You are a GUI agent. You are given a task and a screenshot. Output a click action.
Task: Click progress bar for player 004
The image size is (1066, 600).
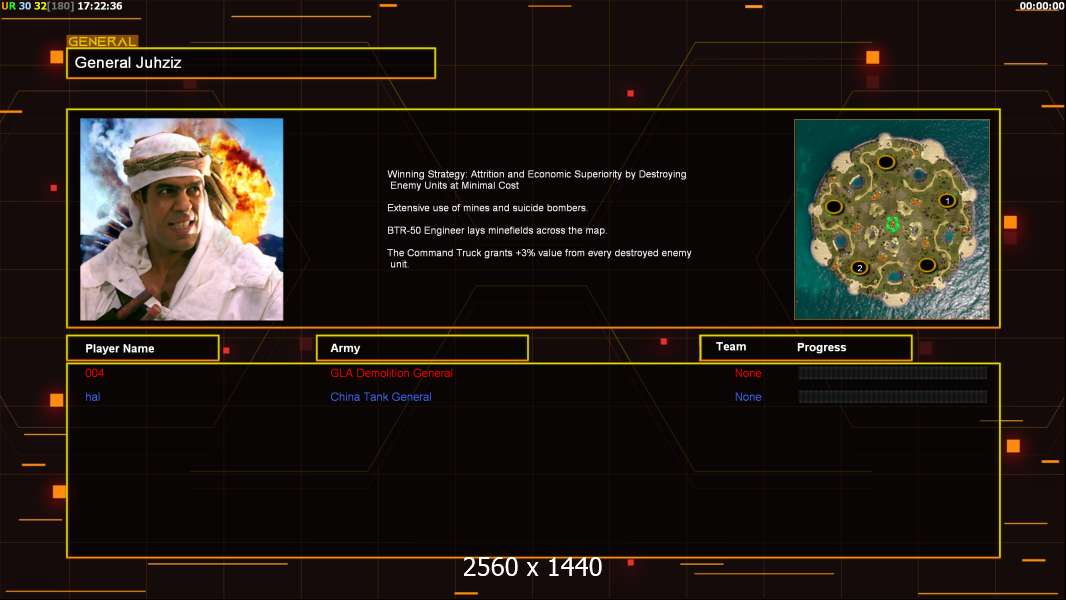pyautogui.click(x=893, y=372)
